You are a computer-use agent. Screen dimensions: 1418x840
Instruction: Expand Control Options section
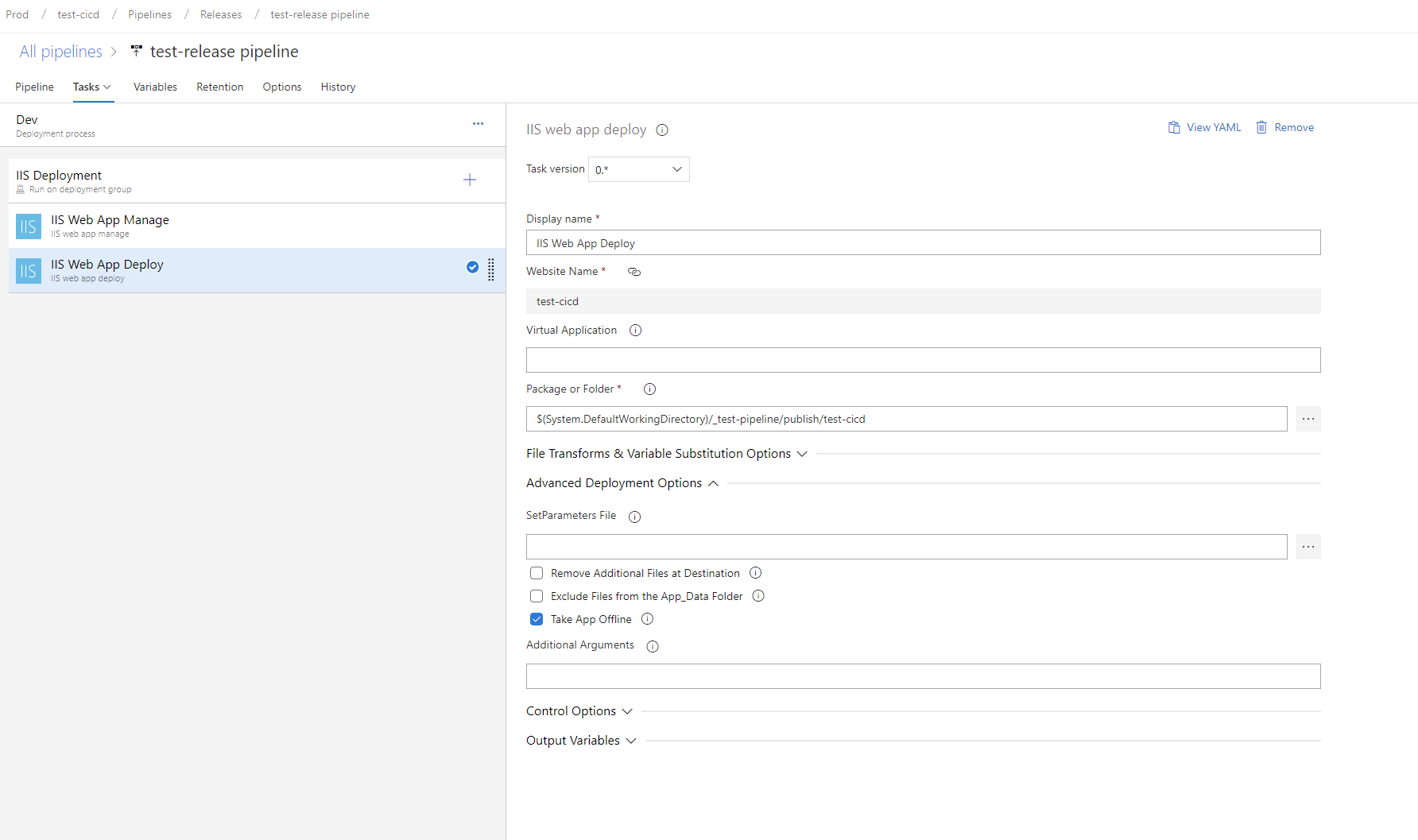579,711
